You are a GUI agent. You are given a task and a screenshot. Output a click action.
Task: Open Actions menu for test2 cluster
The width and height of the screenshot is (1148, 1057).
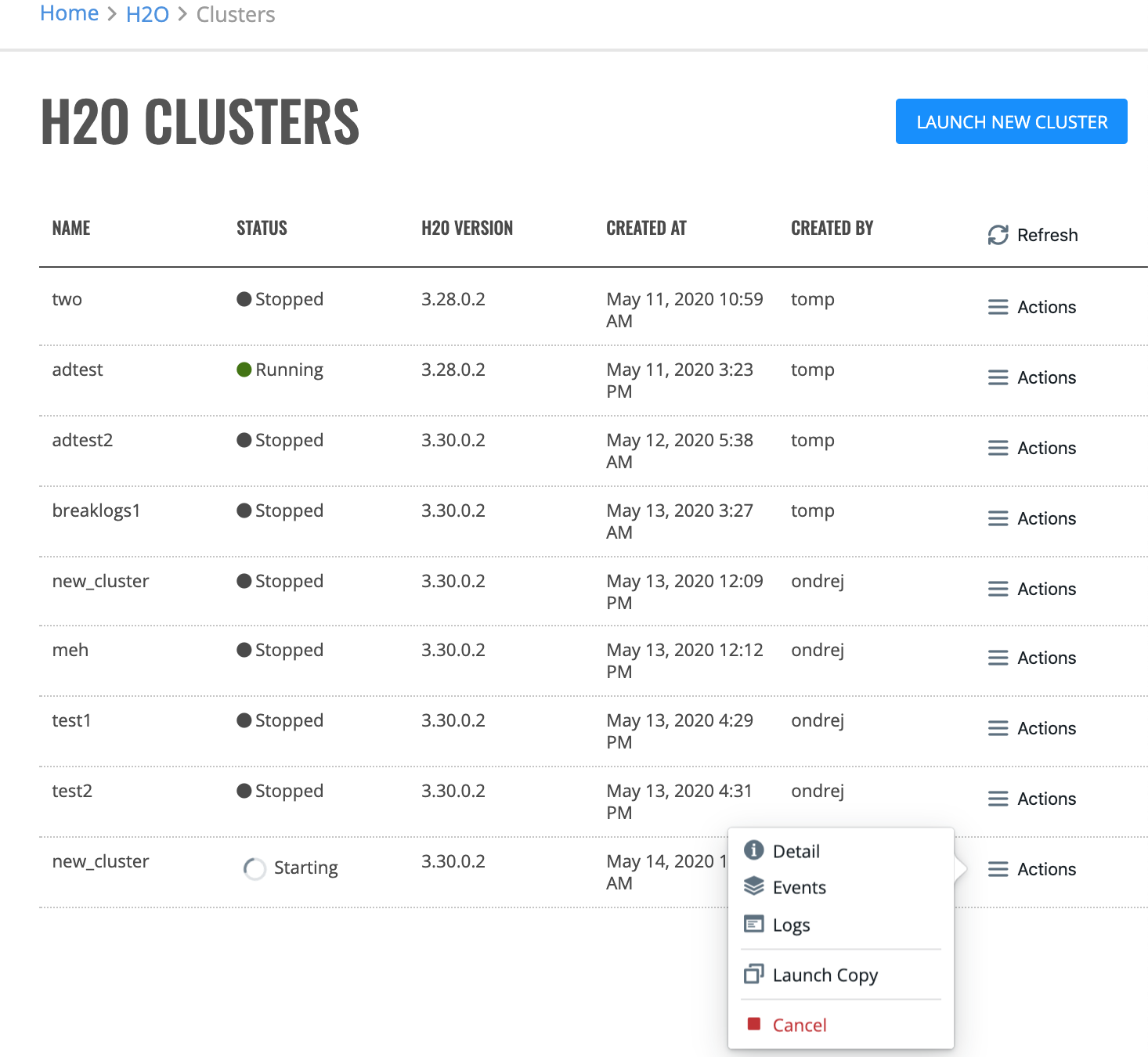coord(1032,799)
